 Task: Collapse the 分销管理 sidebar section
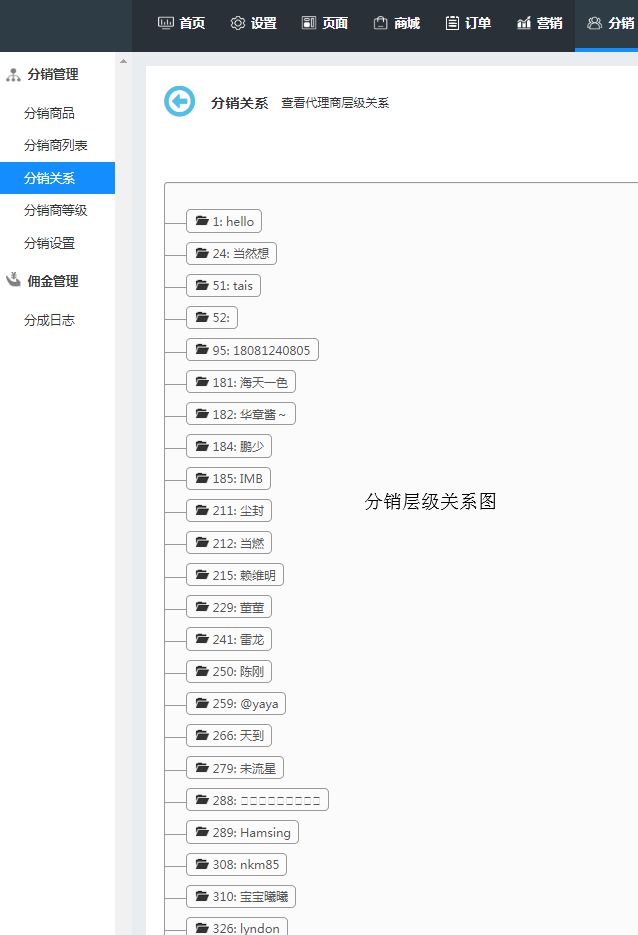(52, 74)
